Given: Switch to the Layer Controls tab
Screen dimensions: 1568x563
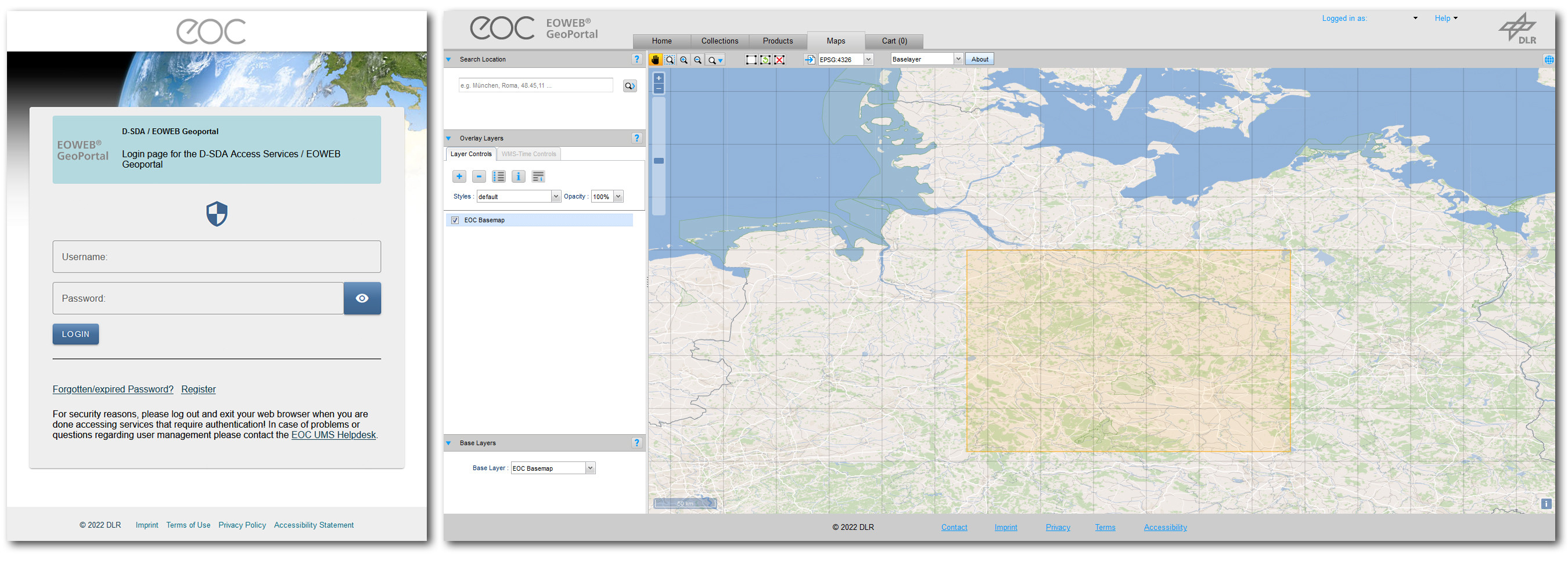Looking at the screenshot, I should 470,154.
